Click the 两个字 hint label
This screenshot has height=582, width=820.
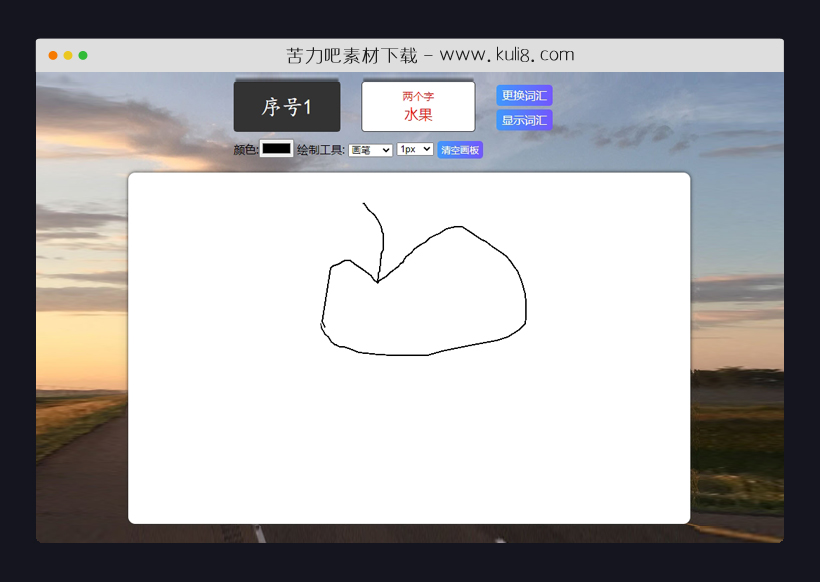click(x=417, y=95)
